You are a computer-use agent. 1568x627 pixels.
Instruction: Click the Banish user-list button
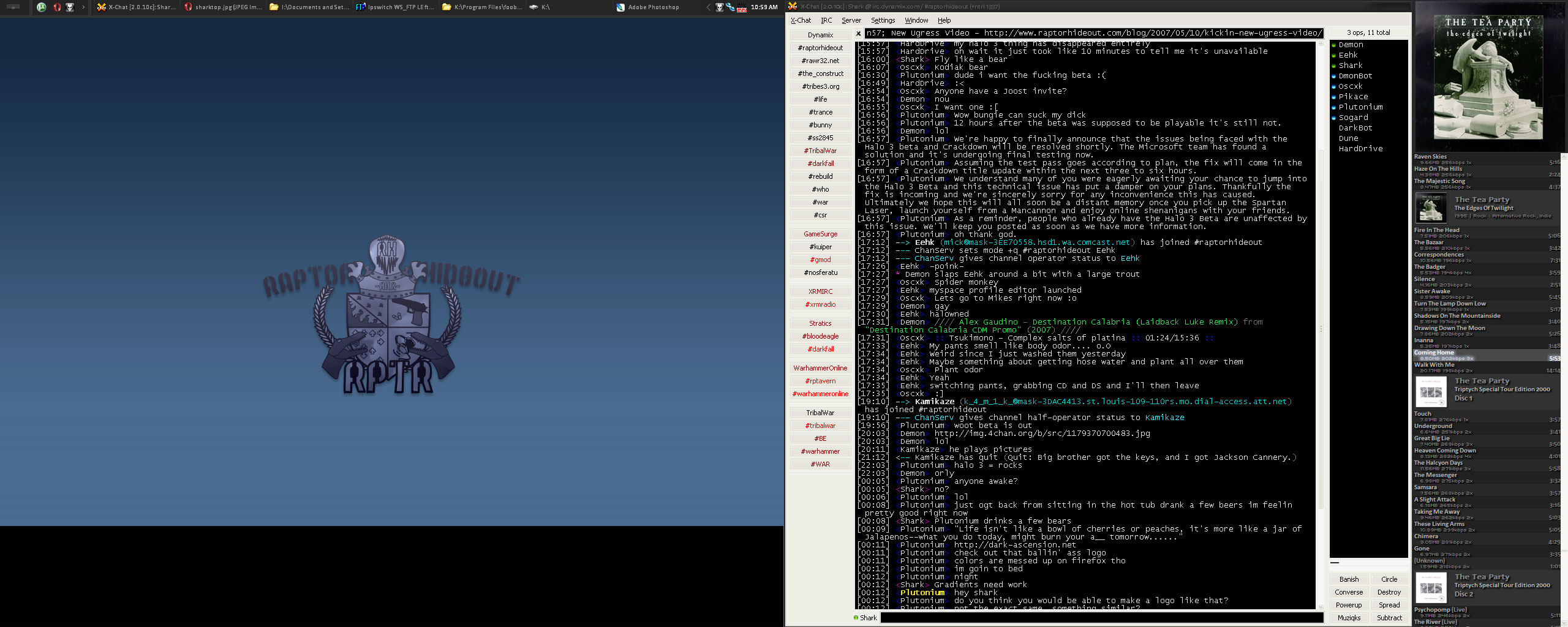tap(1349, 579)
